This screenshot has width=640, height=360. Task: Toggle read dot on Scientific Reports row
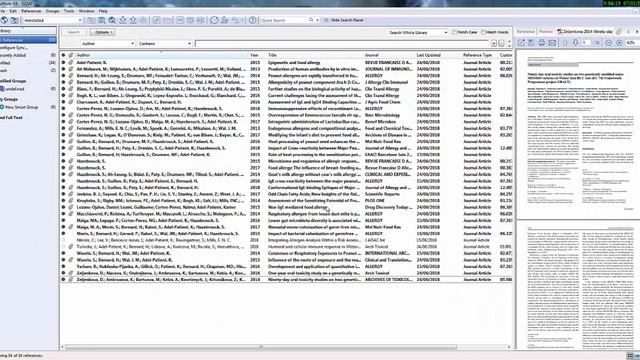[63, 194]
